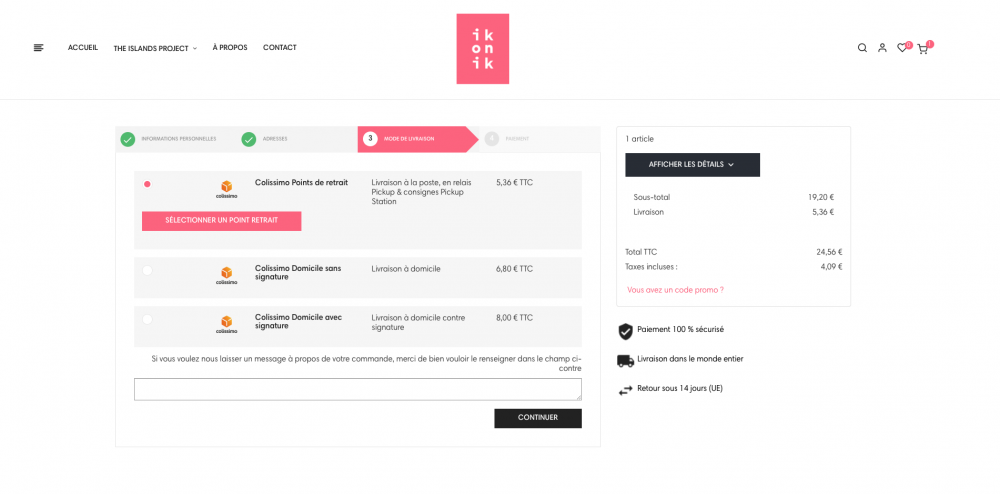Click the Continuer button
The width and height of the screenshot is (1000, 494).
point(538,418)
